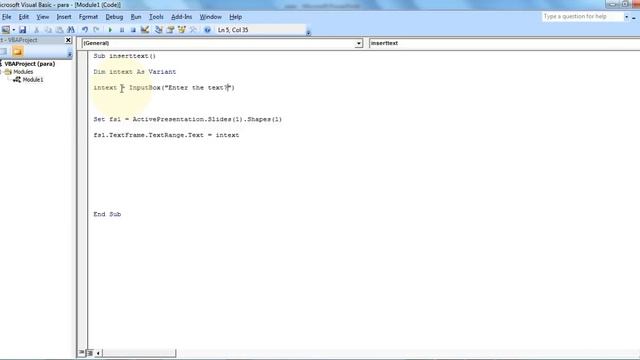Open the Object Browser icon
This screenshot has height=360, width=640.
pyautogui.click(x=182, y=30)
